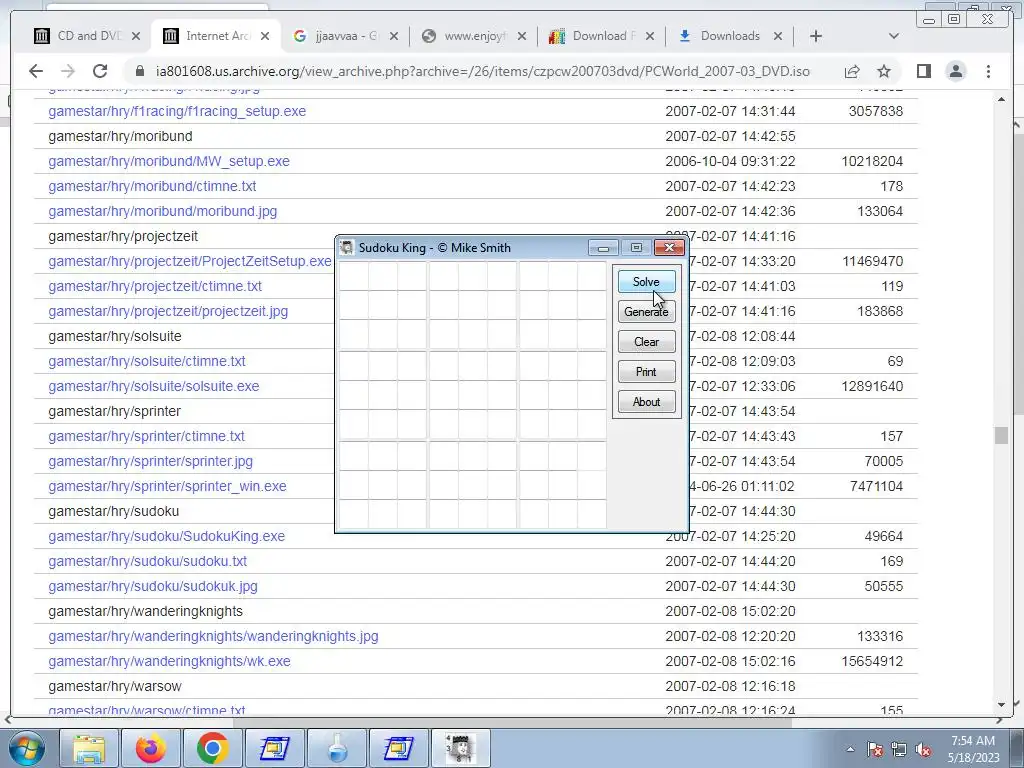Image resolution: width=1024 pixels, height=768 pixels.
Task: Click the Sudoku King title bar icon
Action: (x=347, y=248)
